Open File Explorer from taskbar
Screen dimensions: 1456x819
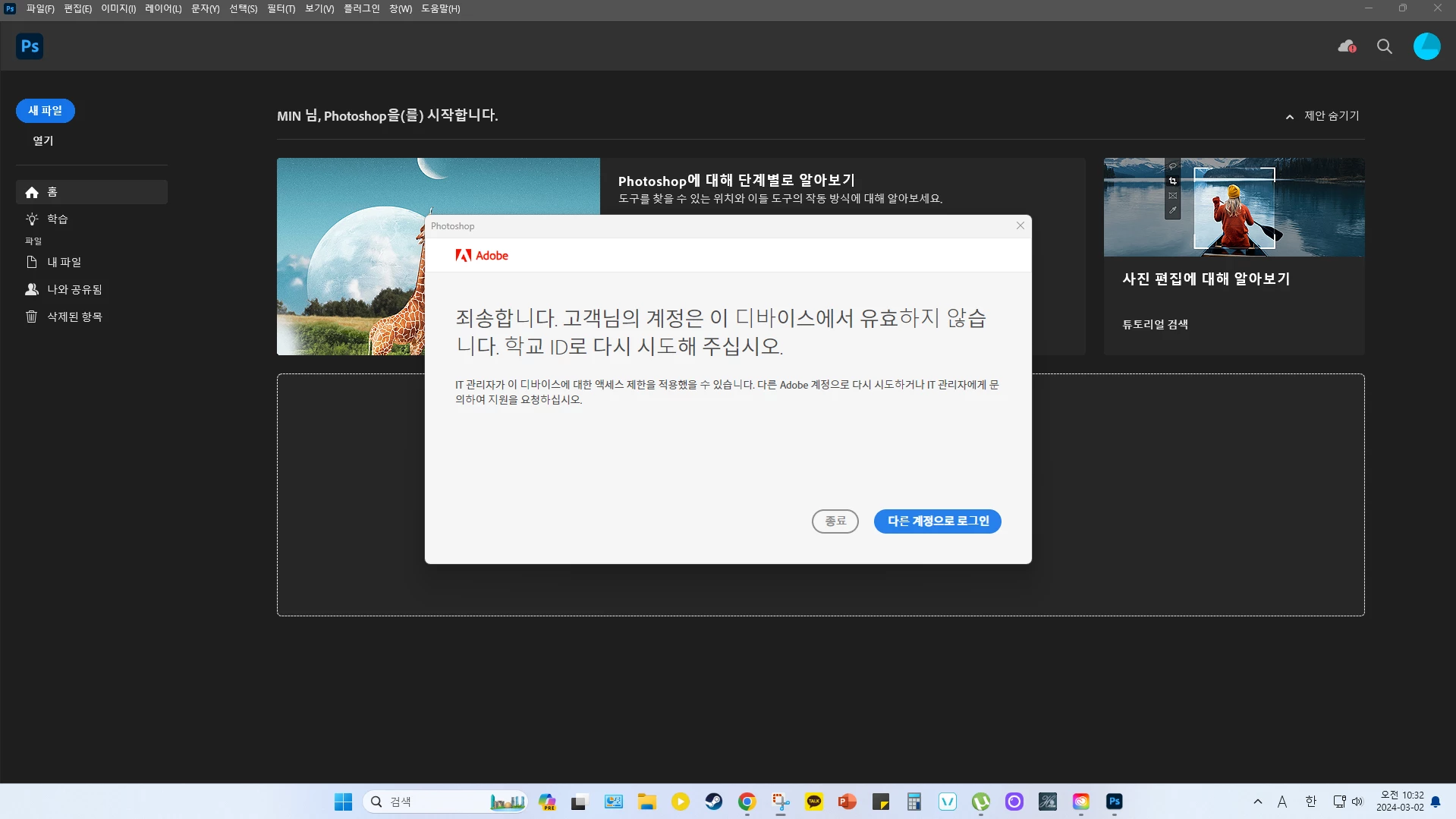(x=647, y=802)
